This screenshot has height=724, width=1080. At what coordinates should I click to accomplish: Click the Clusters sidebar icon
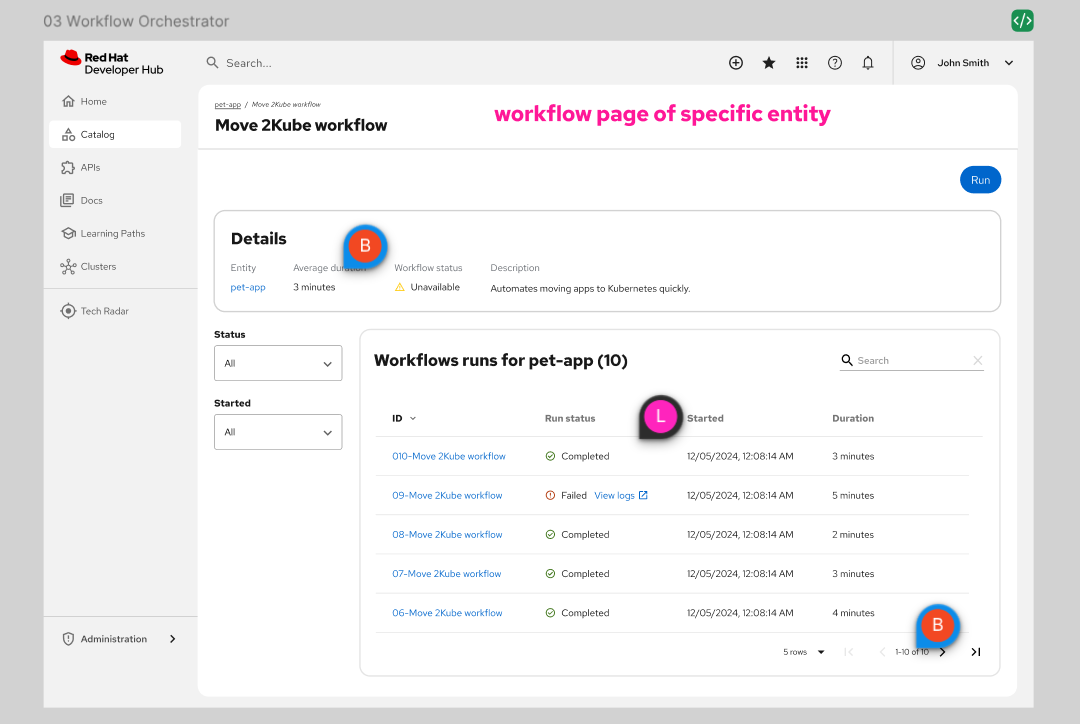click(x=68, y=267)
